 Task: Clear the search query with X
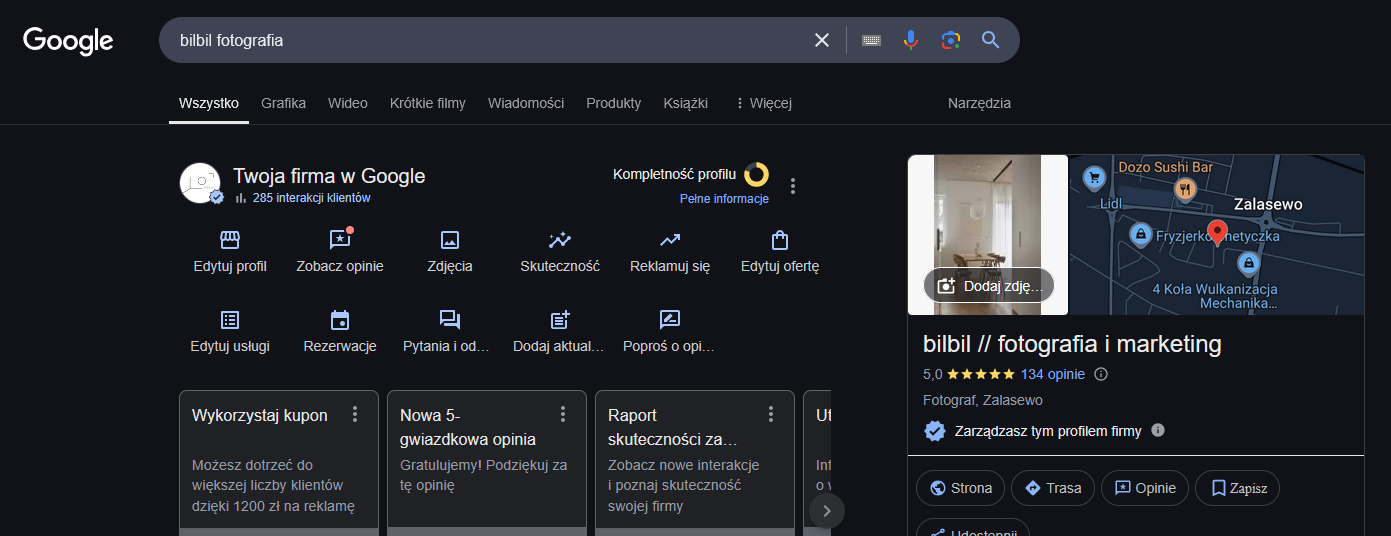click(x=822, y=40)
